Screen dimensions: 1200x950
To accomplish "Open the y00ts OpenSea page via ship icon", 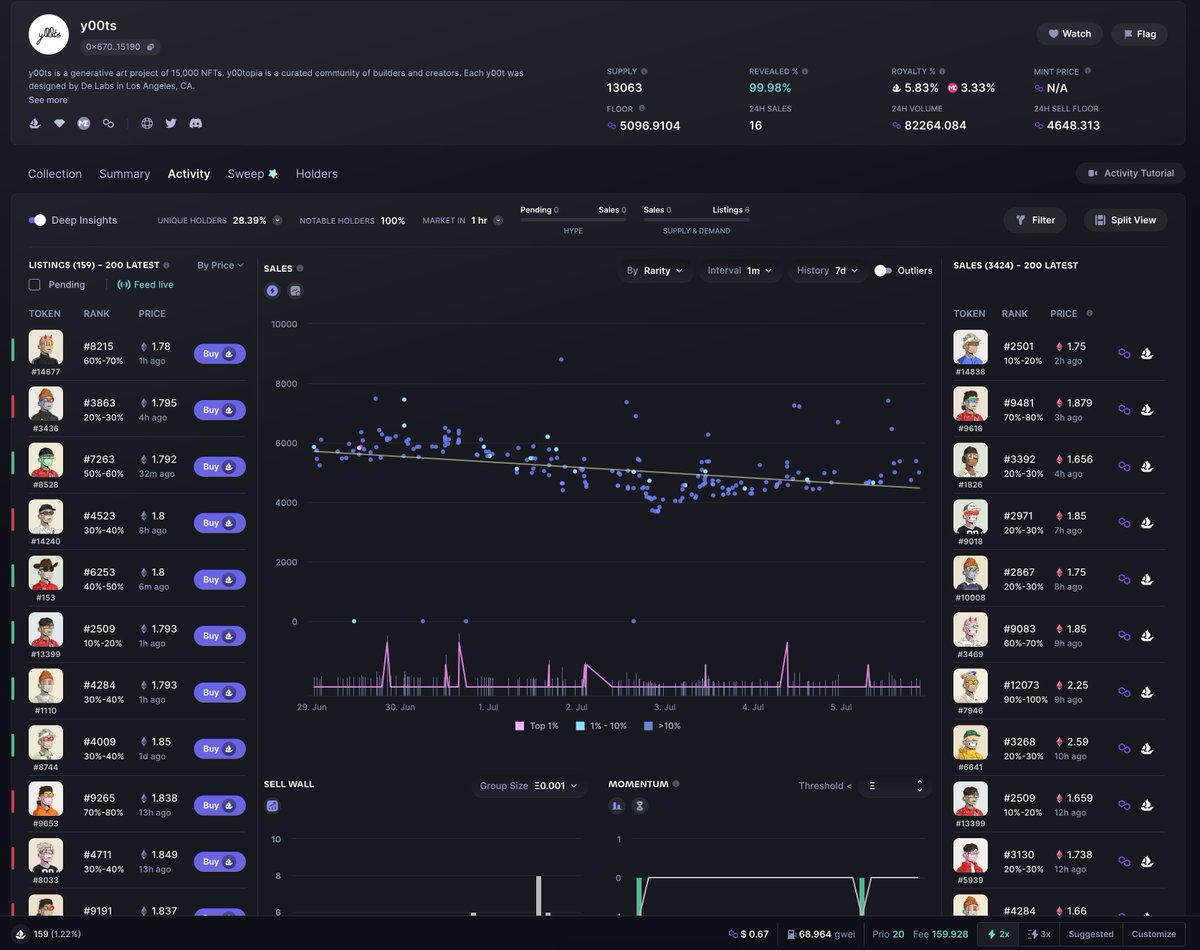I will (34, 123).
